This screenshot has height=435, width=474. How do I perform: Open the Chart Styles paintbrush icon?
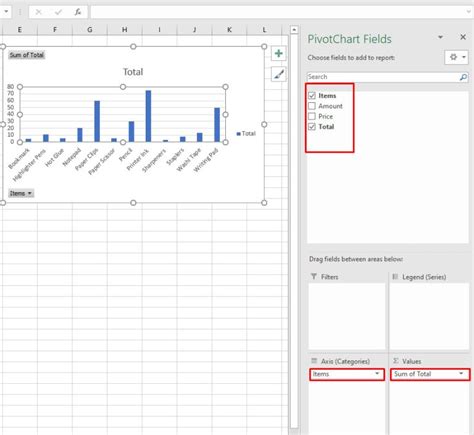coord(278,74)
